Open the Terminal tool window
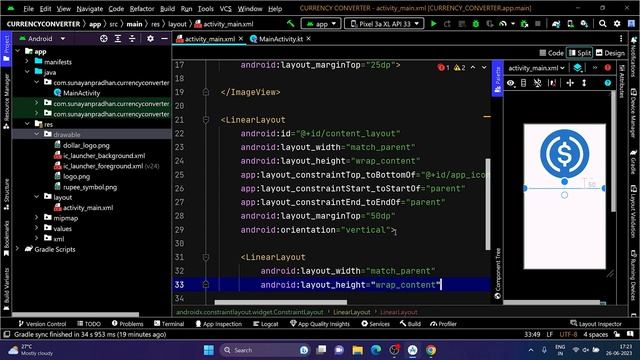The image size is (640, 360). pyautogui.click(x=169, y=324)
